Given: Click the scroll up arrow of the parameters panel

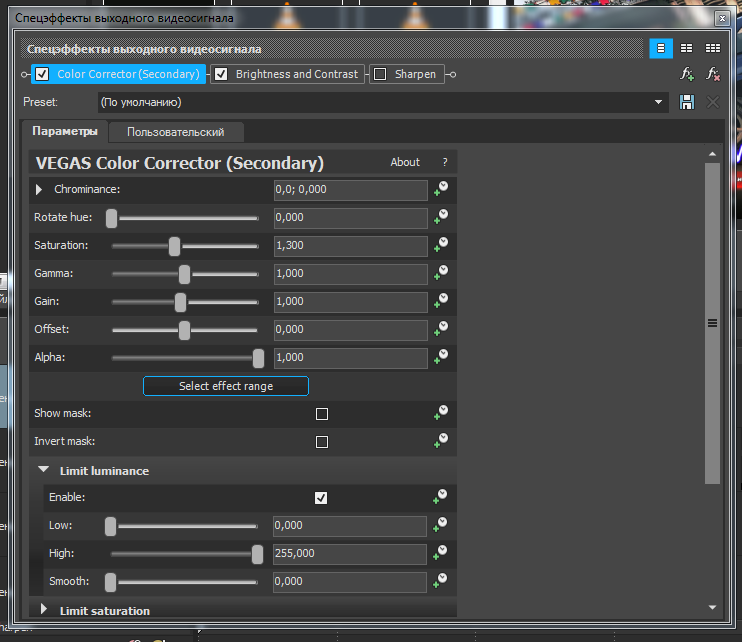Looking at the screenshot, I should pos(712,154).
